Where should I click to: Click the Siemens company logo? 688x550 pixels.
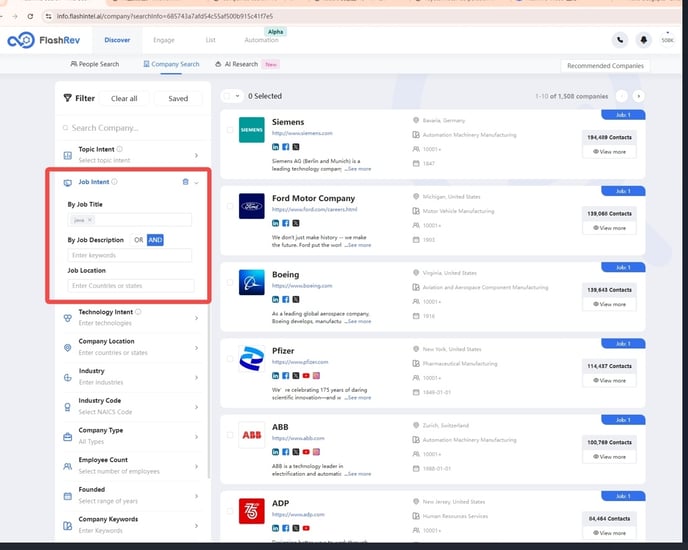point(251,129)
